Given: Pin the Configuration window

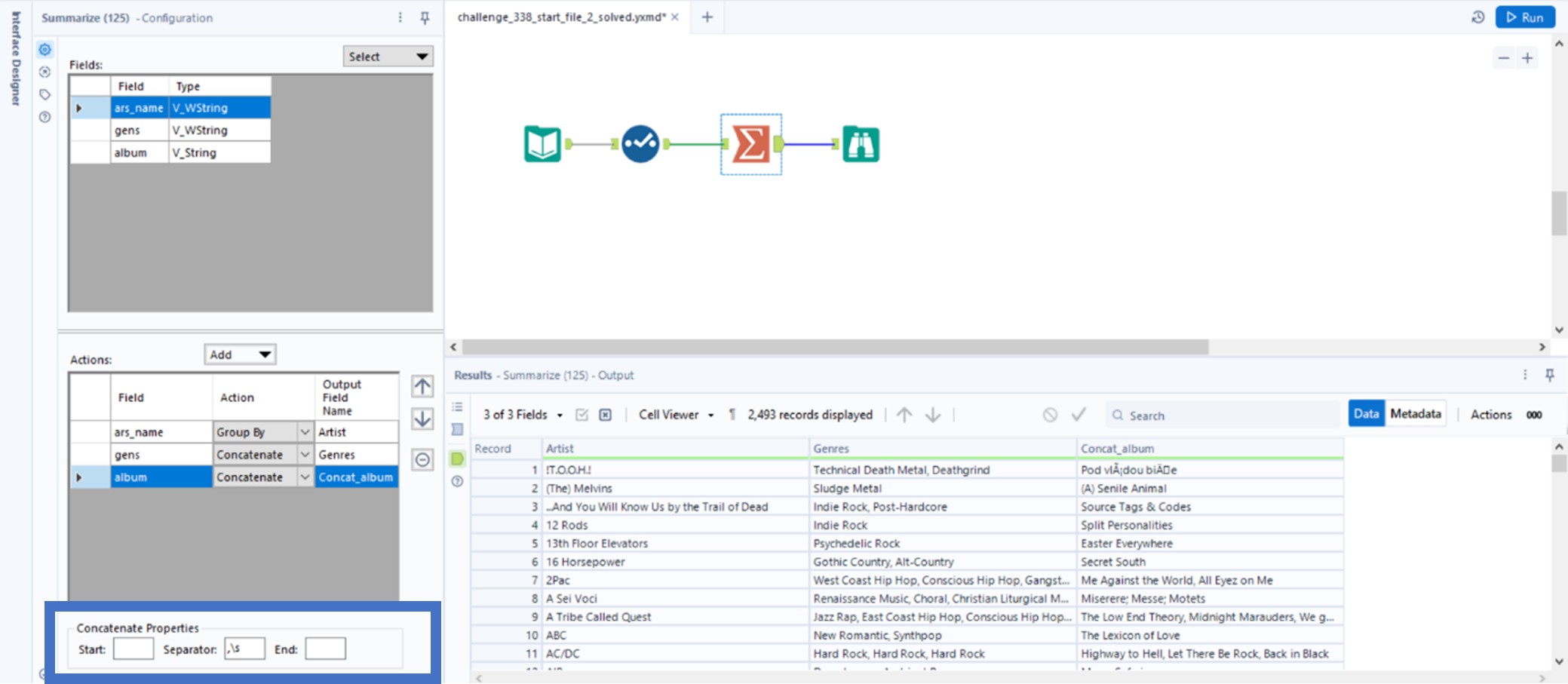Looking at the screenshot, I should tap(425, 17).
